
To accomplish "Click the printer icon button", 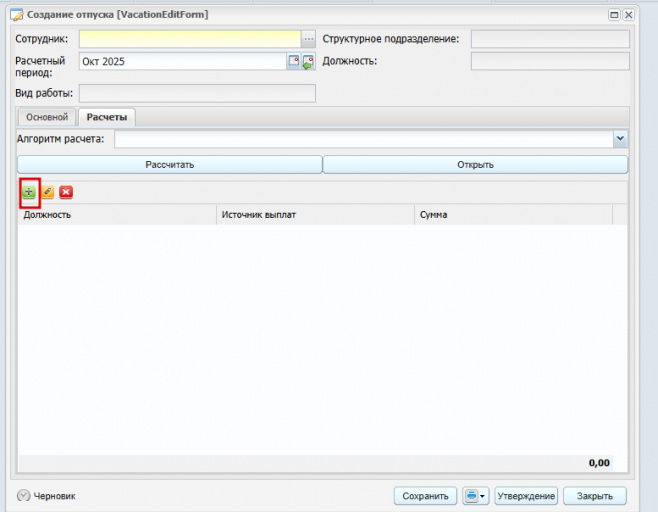I will click(x=471, y=496).
